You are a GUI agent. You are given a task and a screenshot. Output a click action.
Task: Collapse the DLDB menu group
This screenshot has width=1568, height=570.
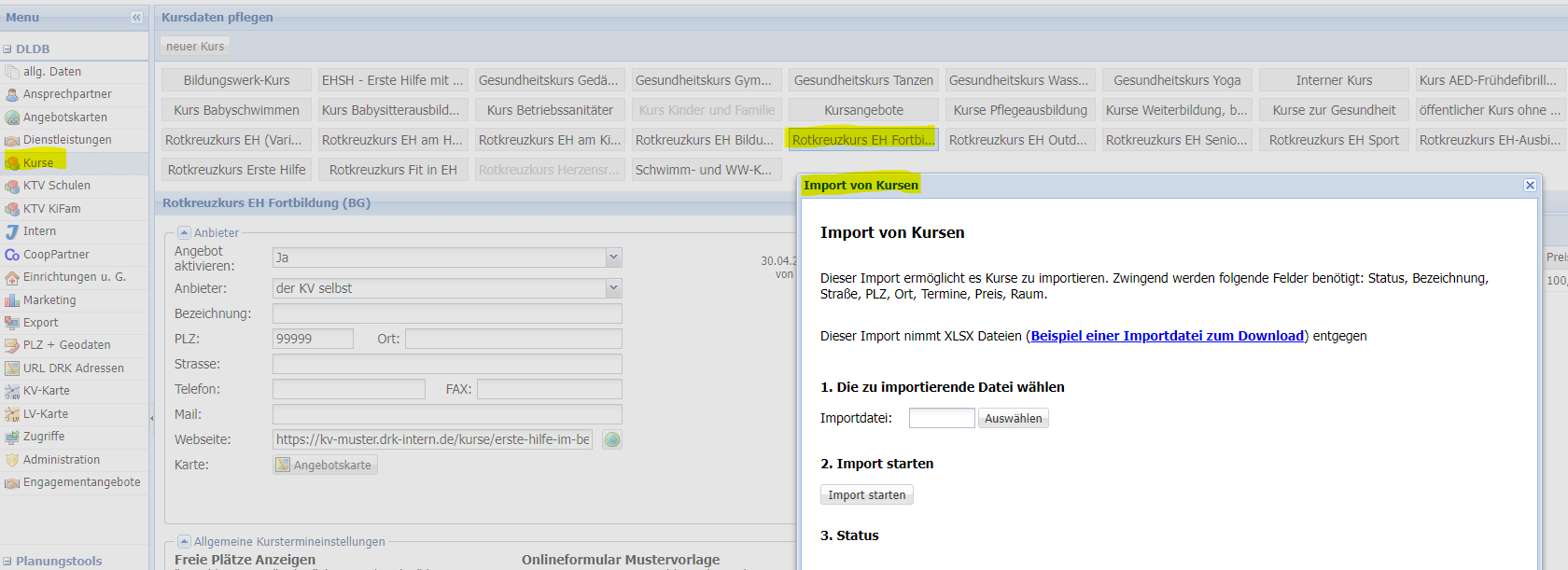pos(7,49)
